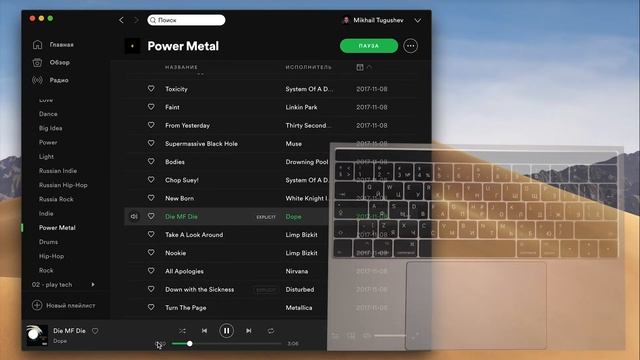This screenshot has height=360, width=640.
Task: Sort by the ИСПОЛНИТЕЛЬ column header
Action: 309,67
